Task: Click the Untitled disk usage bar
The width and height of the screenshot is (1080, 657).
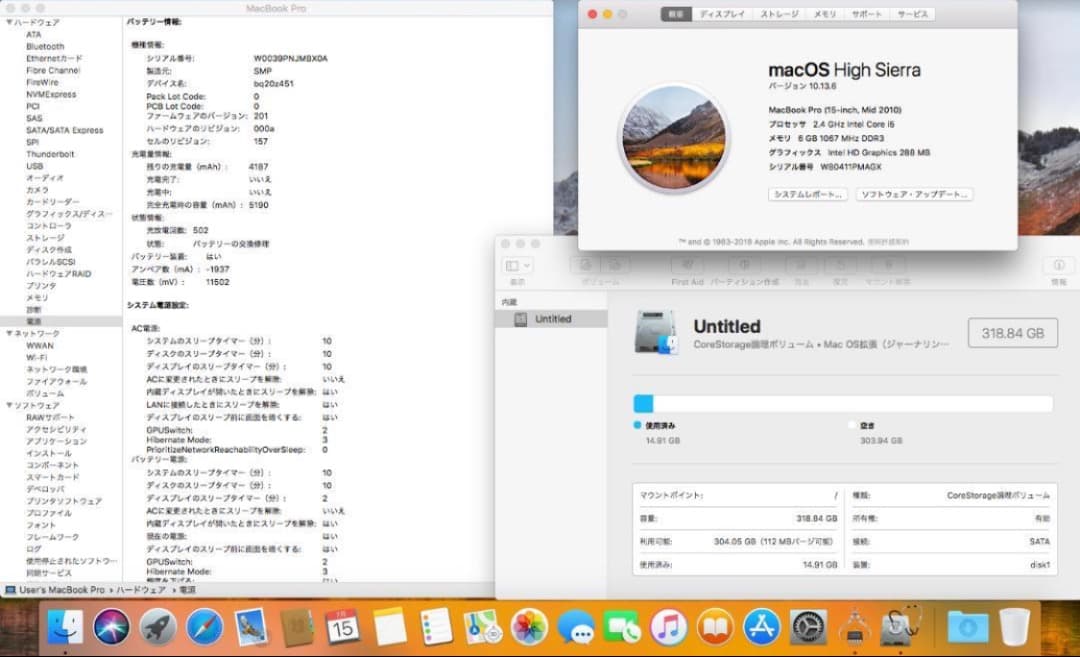Action: [843, 404]
